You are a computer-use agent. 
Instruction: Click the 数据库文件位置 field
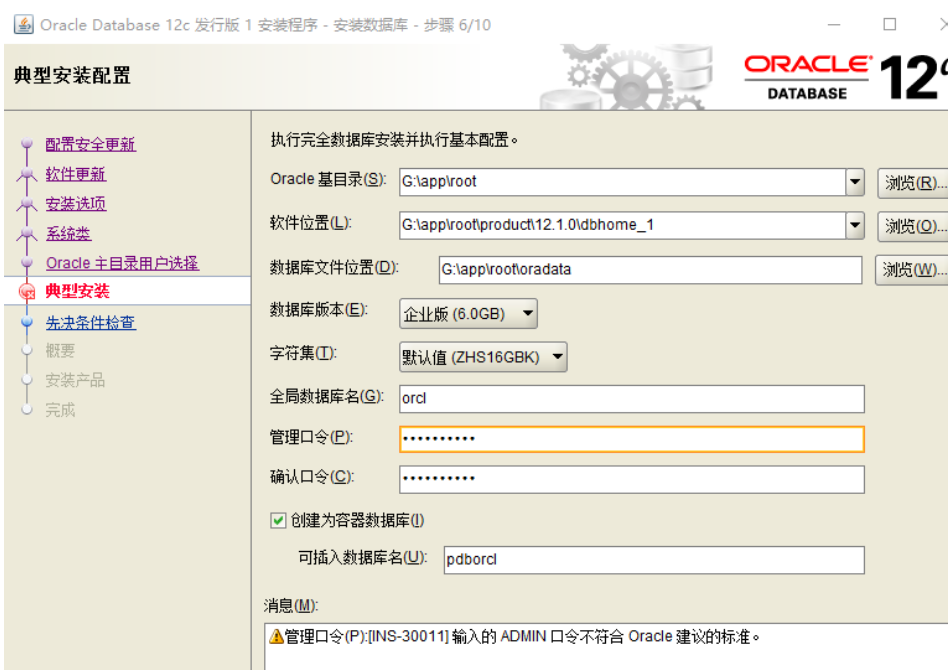(x=650, y=270)
